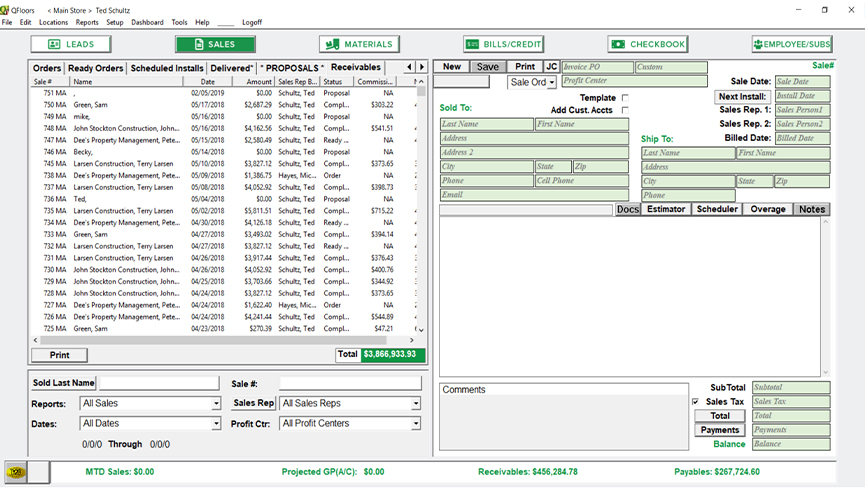Screen dimensions: 865x492
Task: Open the Reports menu
Action: tap(87, 23)
